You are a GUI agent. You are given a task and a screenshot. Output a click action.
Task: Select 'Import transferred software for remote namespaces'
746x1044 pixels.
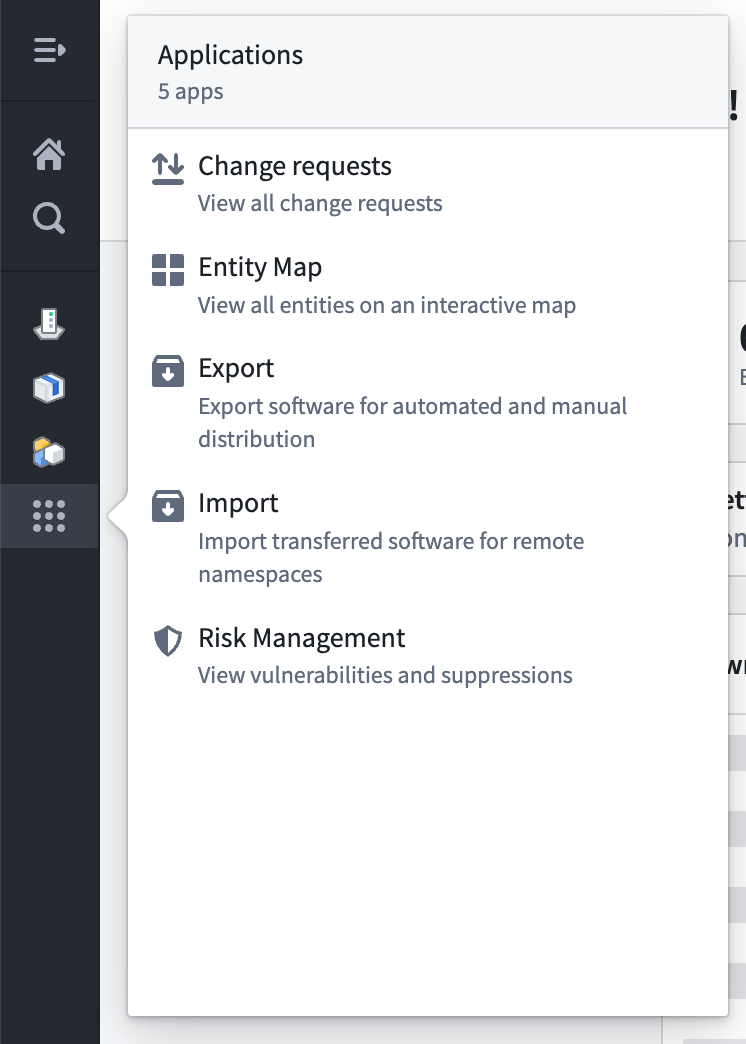point(392,557)
